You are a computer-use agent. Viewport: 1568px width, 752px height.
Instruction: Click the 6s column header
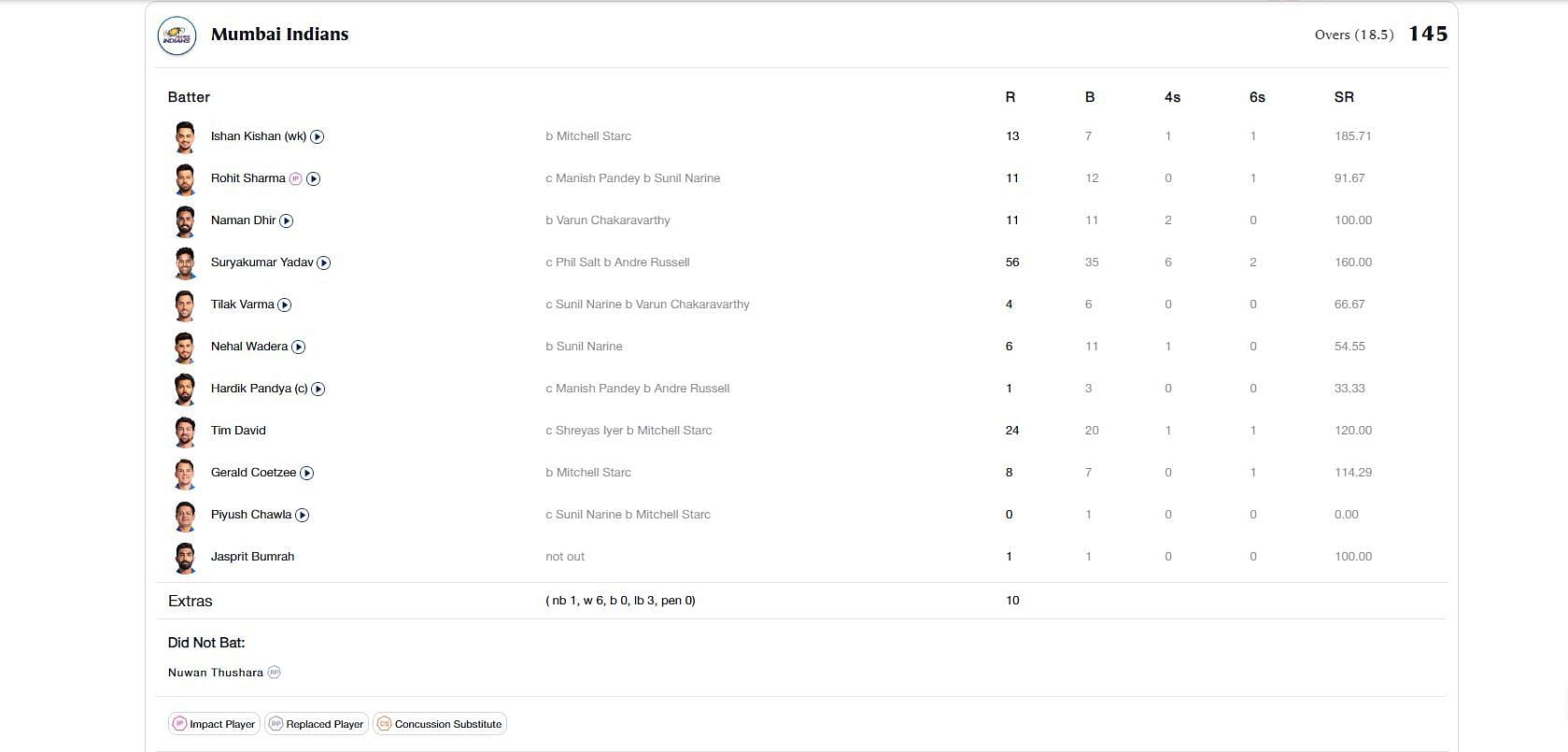tap(1257, 97)
